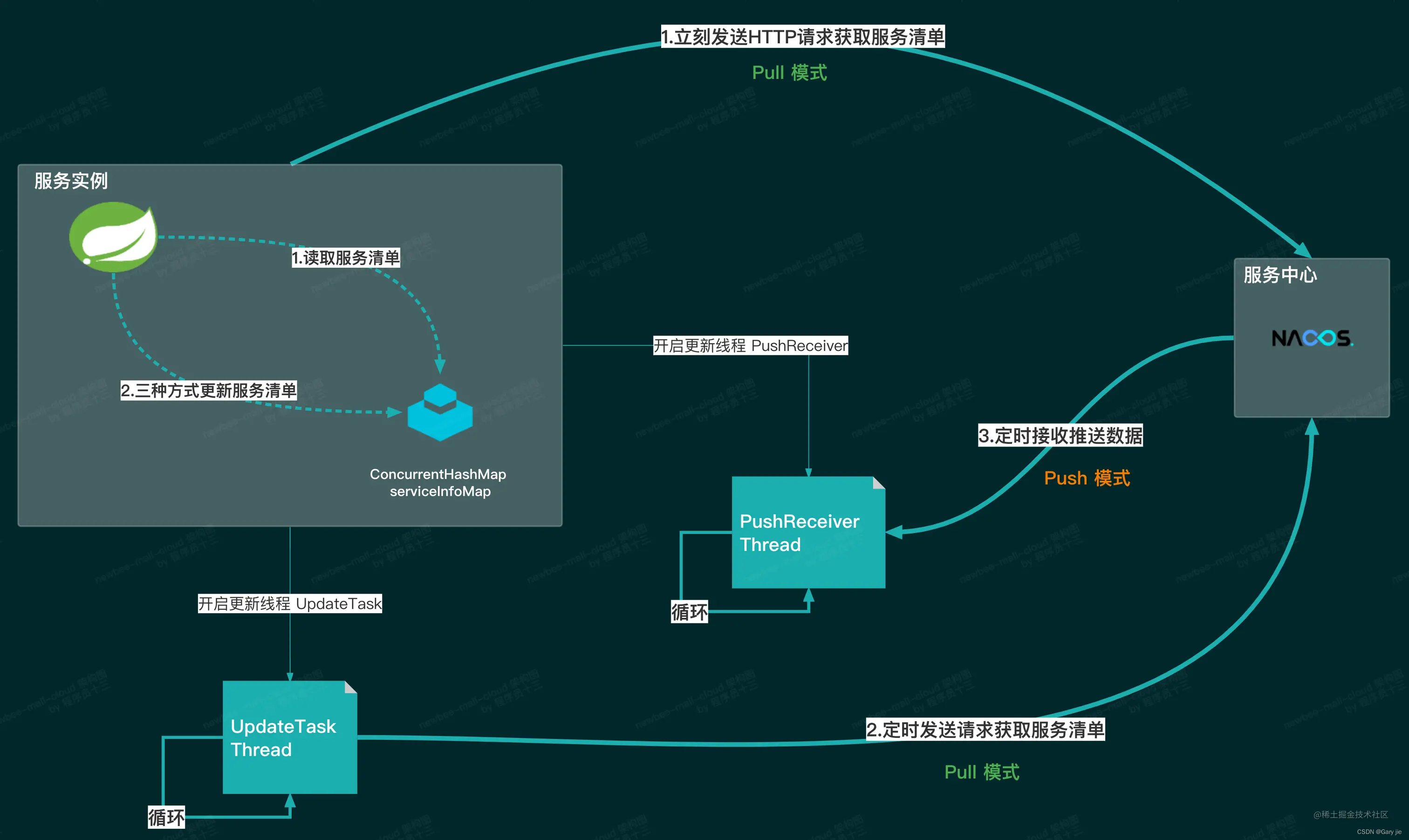Click the '开启更新线程 UpdateTask' label
This screenshot has height=840, width=1409.
pyautogui.click(x=289, y=603)
